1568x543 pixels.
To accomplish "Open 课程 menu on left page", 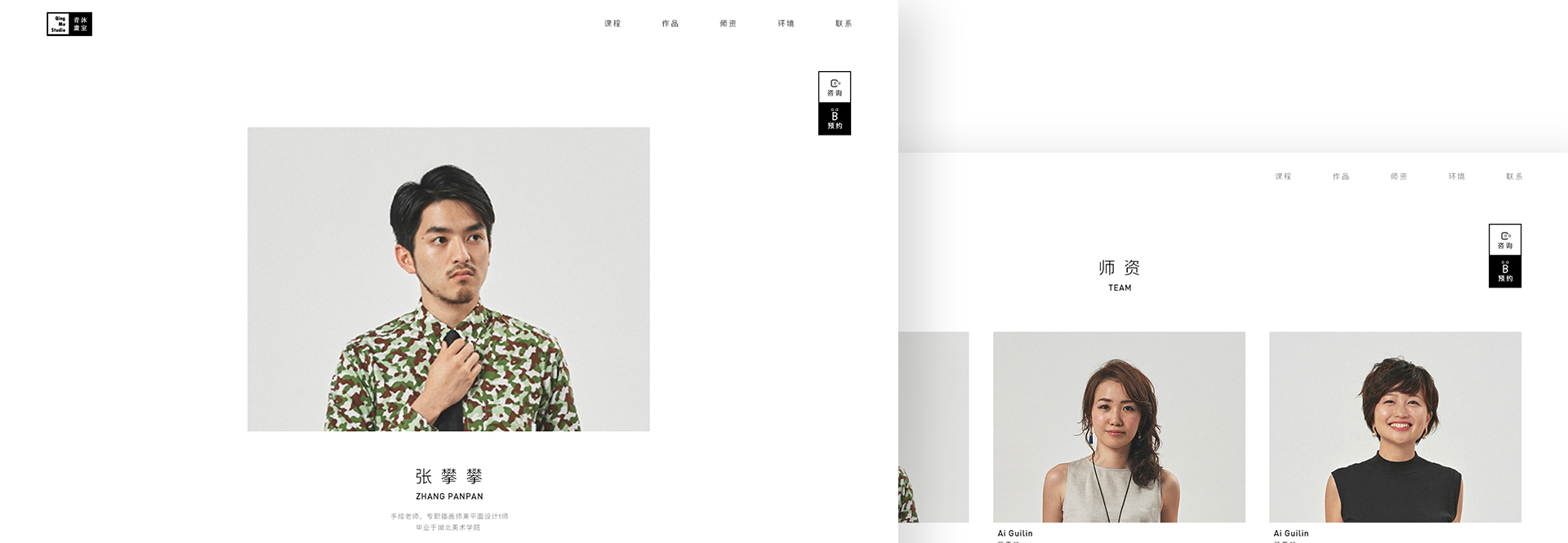I will tap(612, 24).
